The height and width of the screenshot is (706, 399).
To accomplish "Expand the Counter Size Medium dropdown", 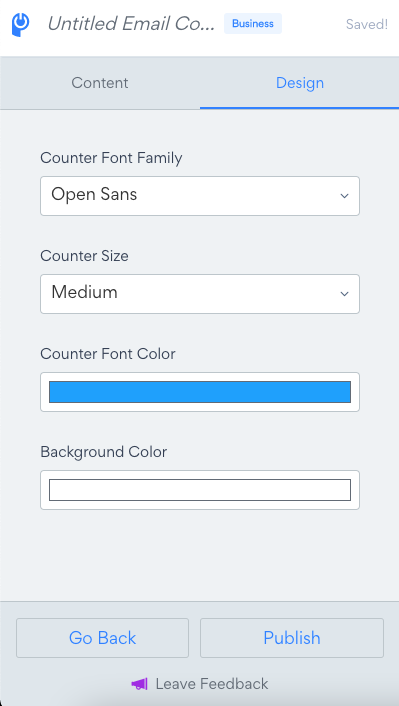I will pos(200,294).
